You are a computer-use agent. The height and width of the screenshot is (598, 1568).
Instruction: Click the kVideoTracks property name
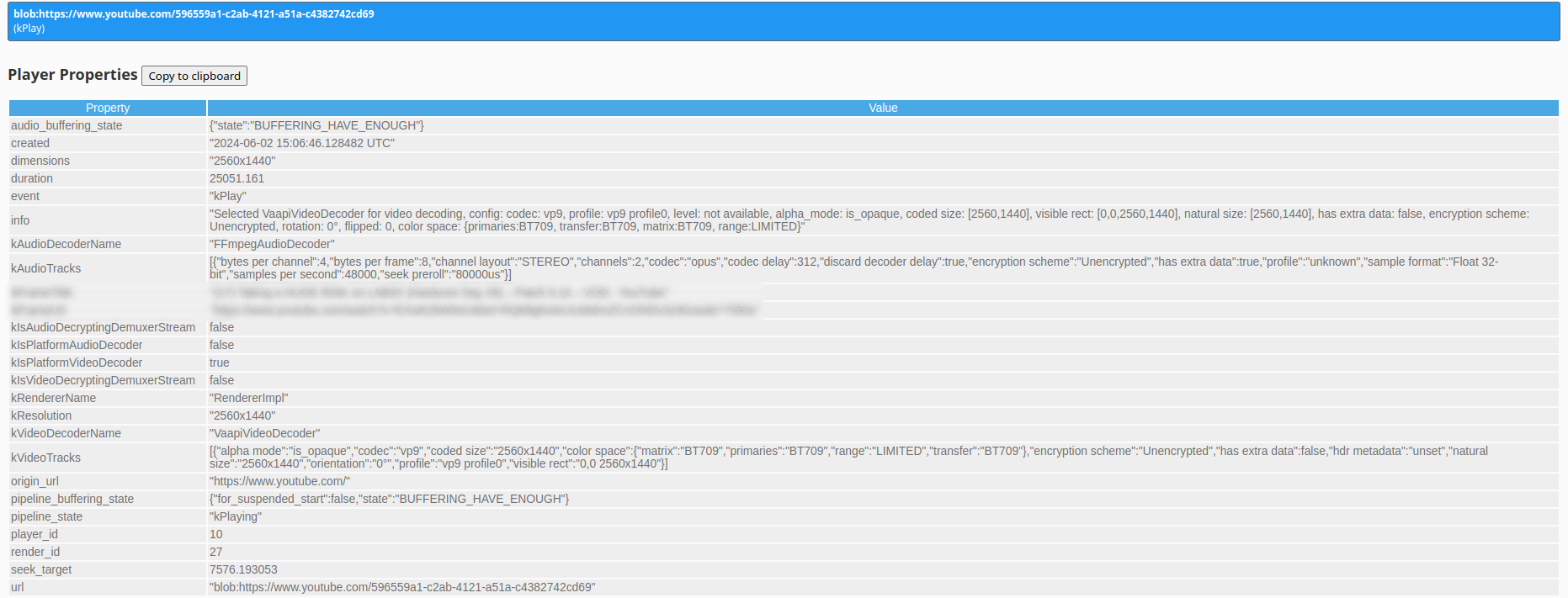46,458
